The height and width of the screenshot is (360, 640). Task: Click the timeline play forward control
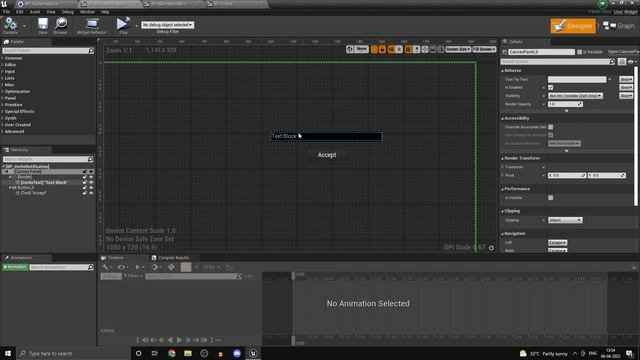pos(179,340)
